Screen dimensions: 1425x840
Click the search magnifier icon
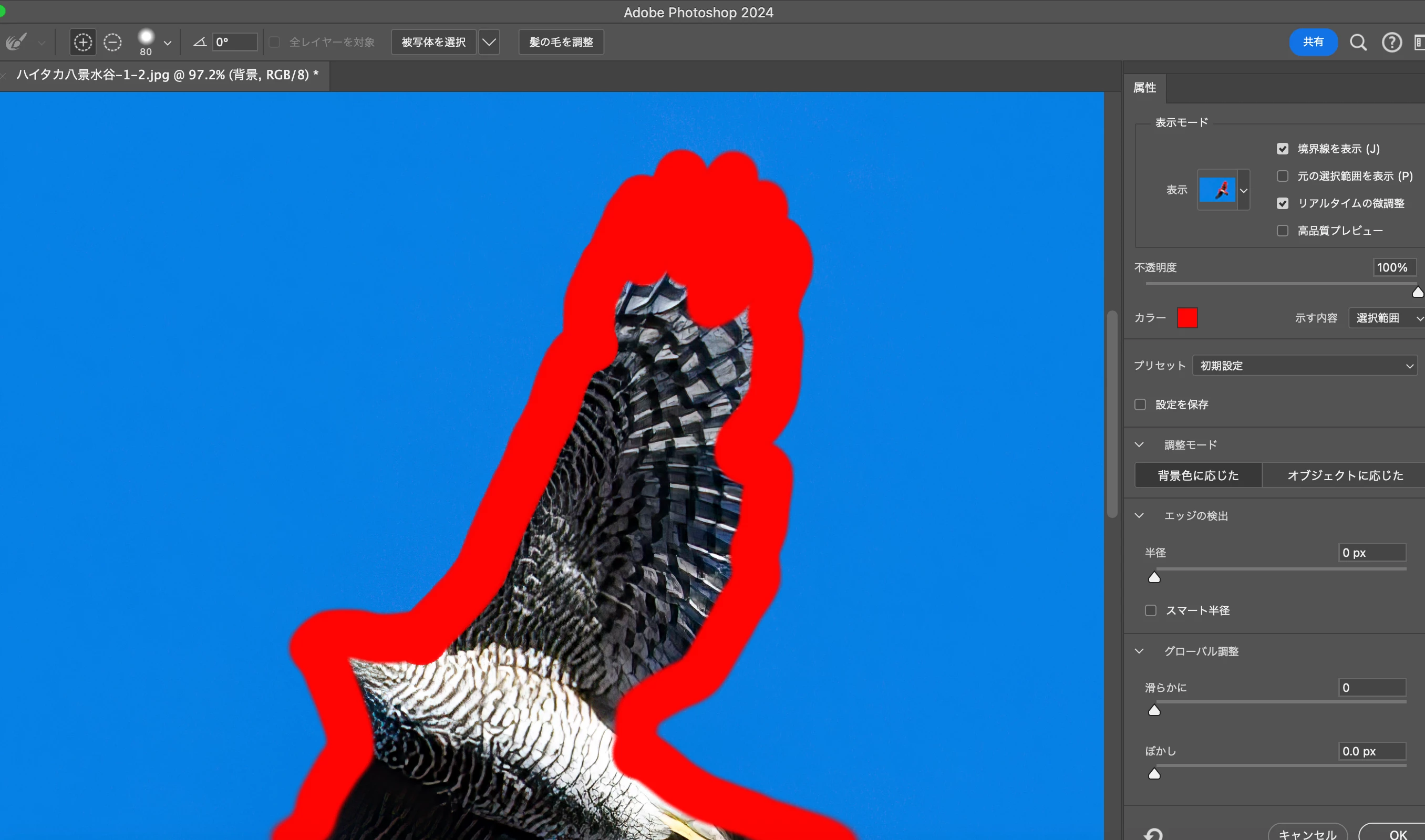1358,43
